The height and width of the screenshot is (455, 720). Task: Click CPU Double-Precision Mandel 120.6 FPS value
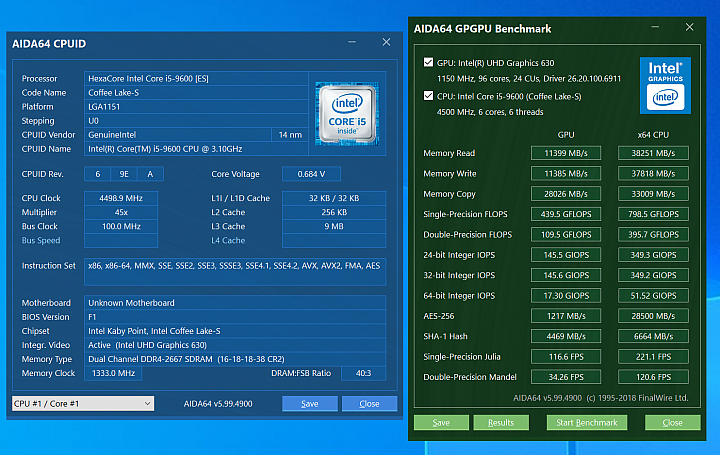(x=653, y=377)
